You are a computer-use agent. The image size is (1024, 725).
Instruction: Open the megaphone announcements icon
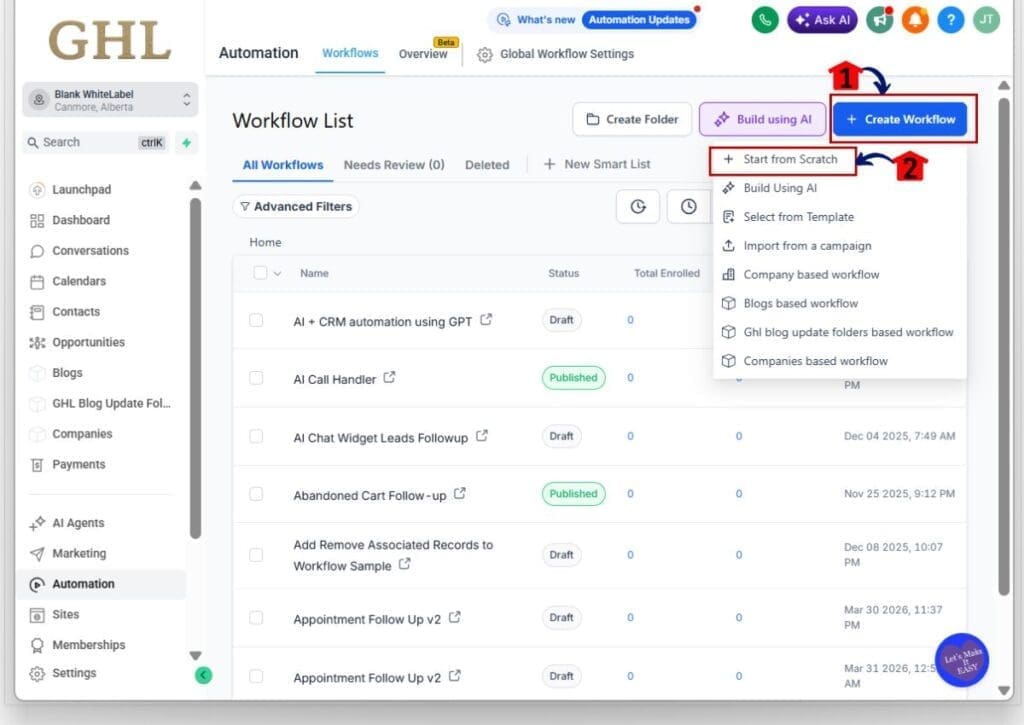[880, 19]
